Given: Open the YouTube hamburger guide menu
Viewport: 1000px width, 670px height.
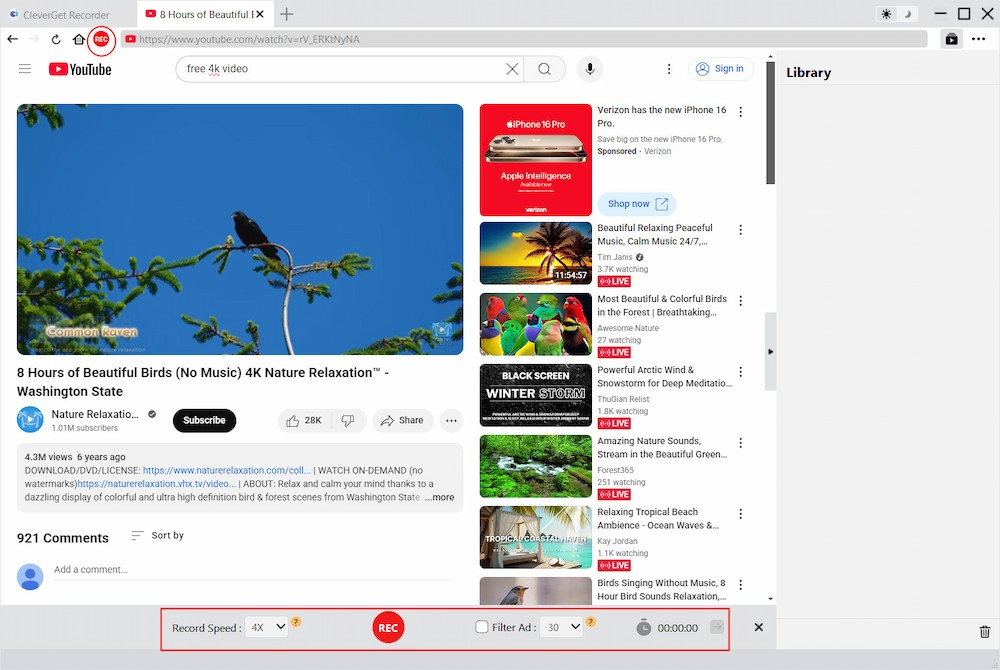Looking at the screenshot, I should 25,69.
